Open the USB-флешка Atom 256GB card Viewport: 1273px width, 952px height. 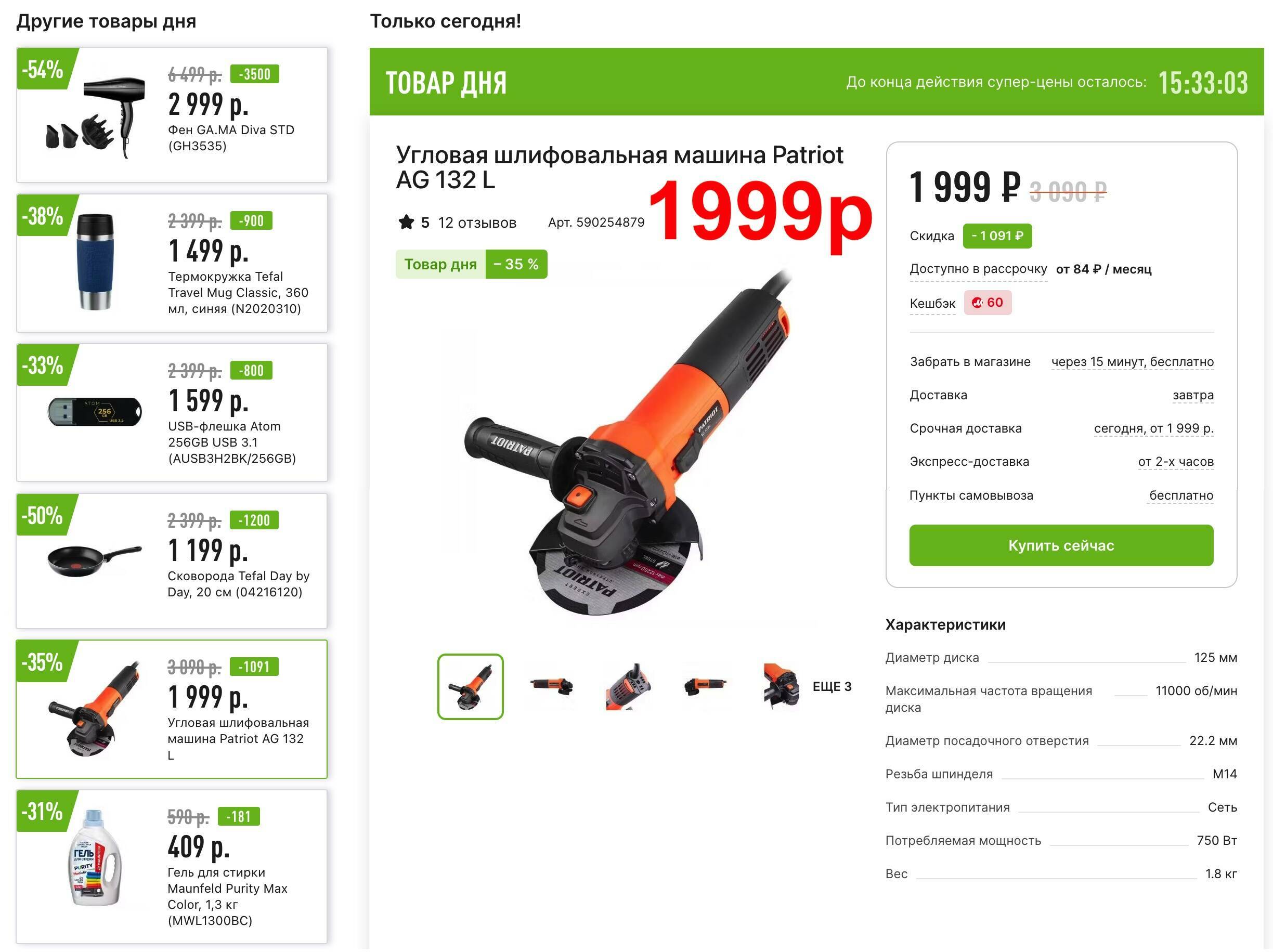[172, 413]
